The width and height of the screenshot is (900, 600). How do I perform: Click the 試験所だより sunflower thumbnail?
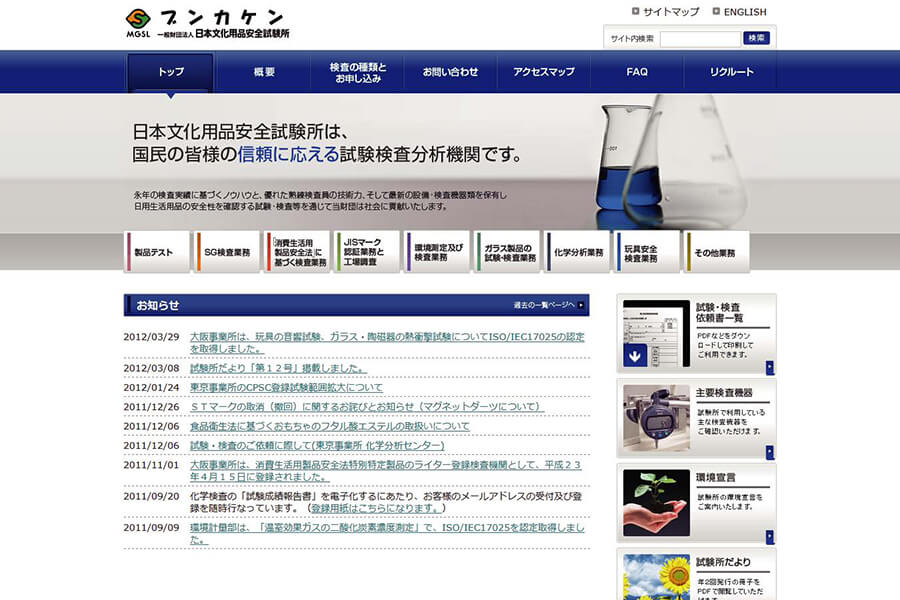656,577
